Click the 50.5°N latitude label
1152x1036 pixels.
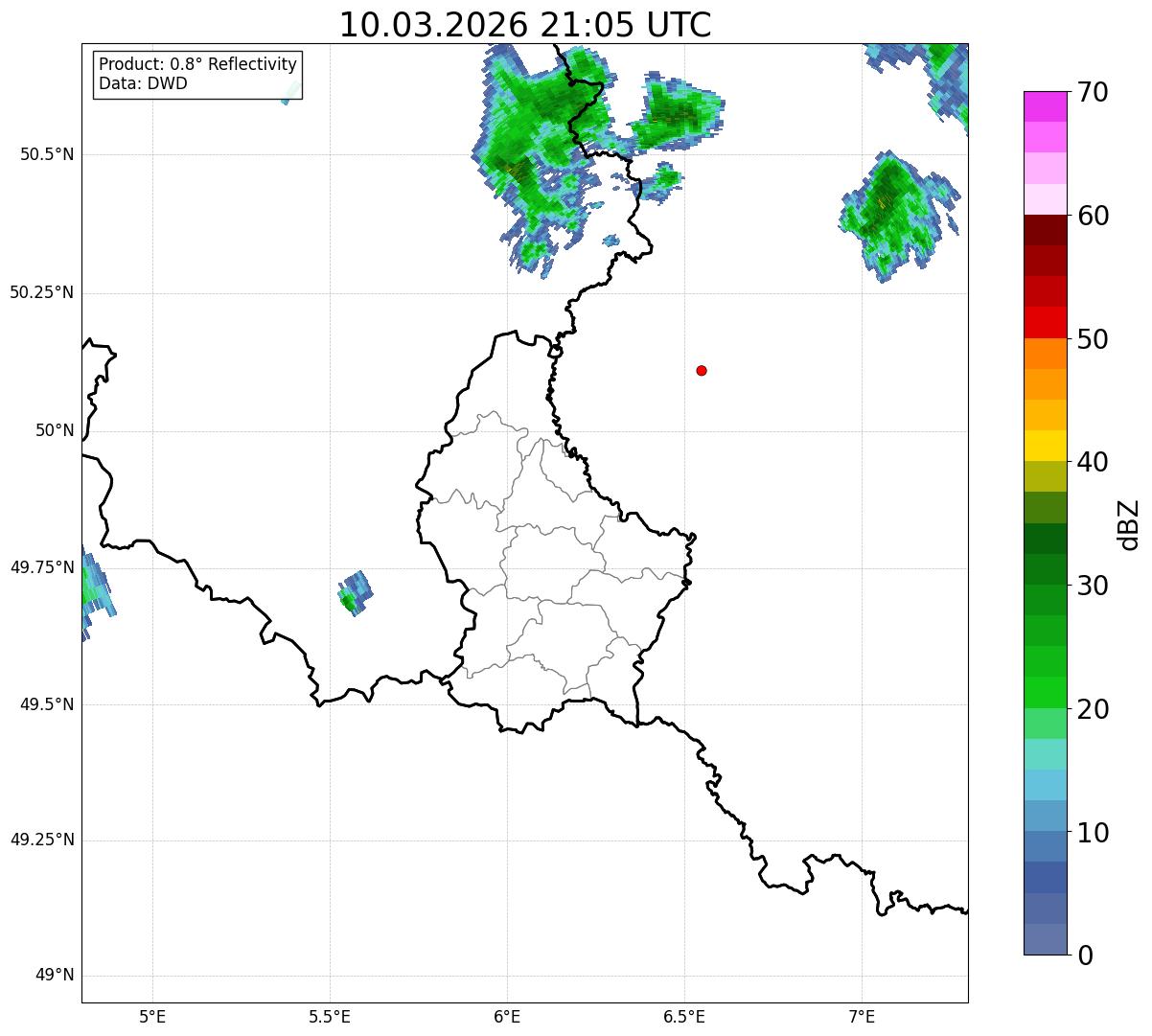pyautogui.click(x=47, y=154)
